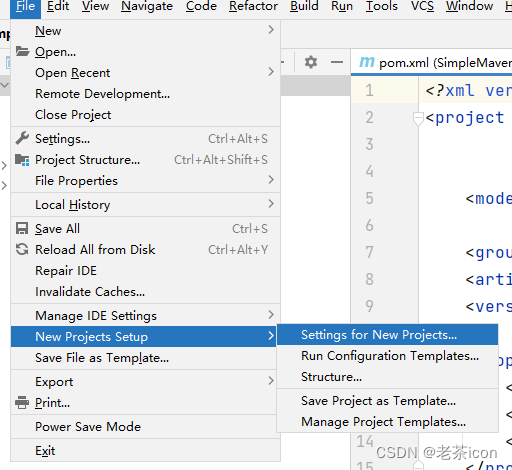Click the folder icon next to Open...

[22, 51]
